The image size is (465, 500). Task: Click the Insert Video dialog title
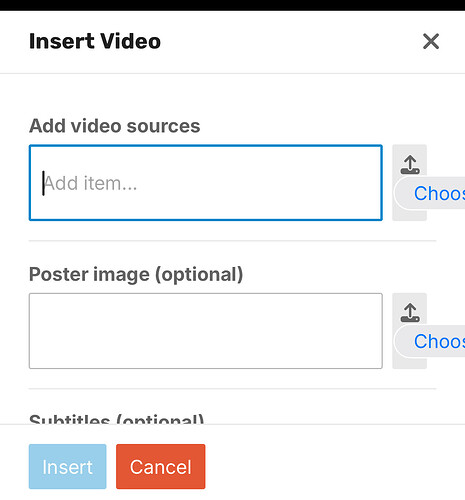(95, 41)
